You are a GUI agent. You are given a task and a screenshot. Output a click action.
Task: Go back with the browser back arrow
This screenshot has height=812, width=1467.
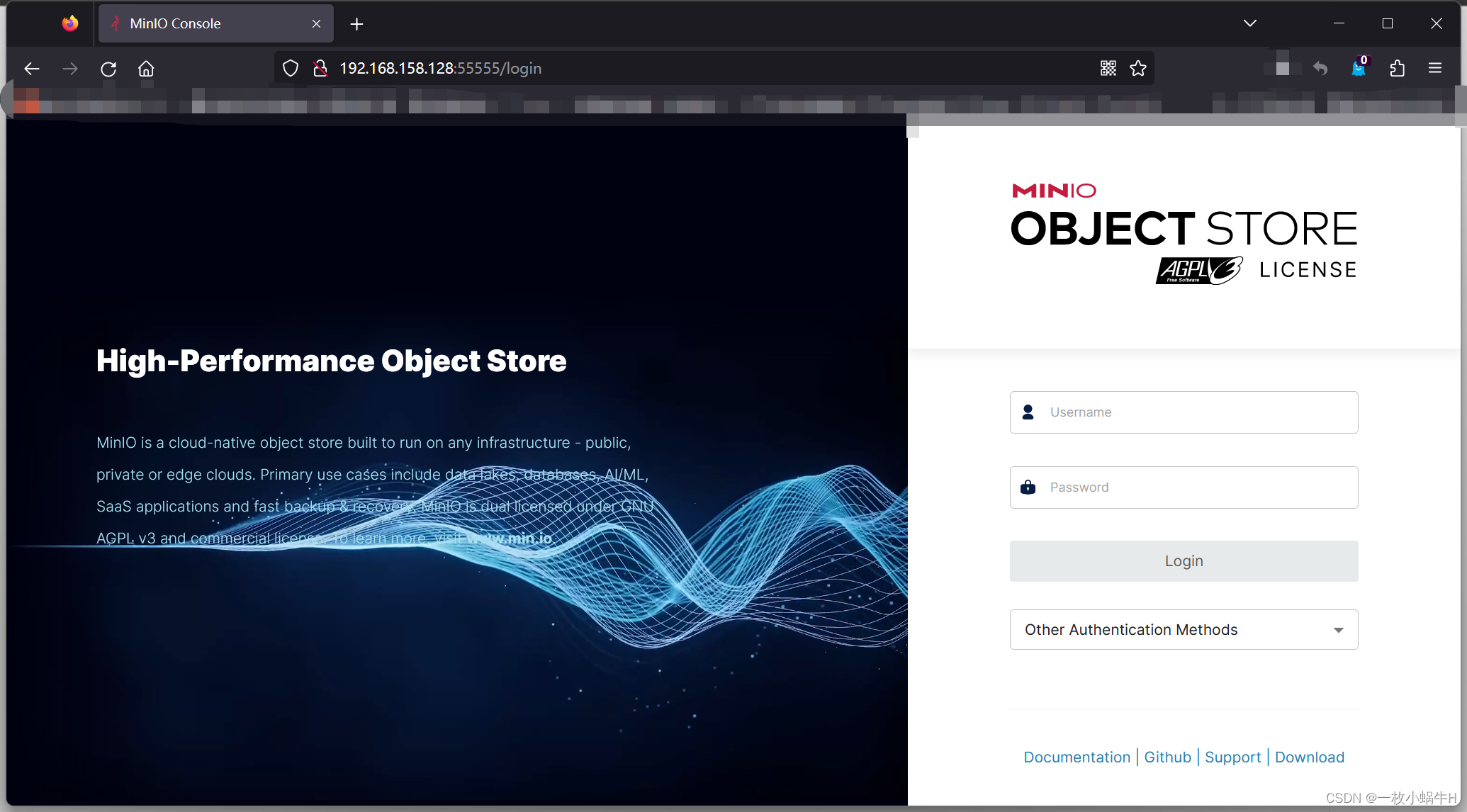coord(32,69)
